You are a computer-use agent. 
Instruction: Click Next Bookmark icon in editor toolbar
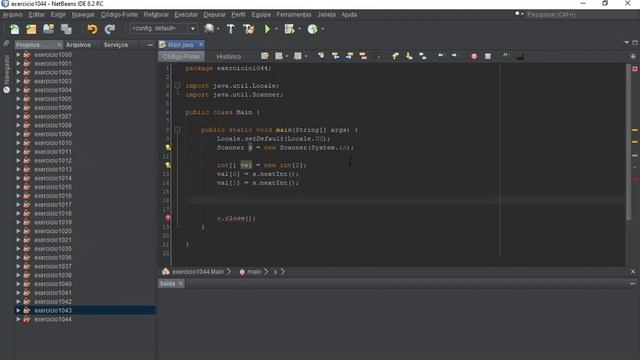(409, 56)
